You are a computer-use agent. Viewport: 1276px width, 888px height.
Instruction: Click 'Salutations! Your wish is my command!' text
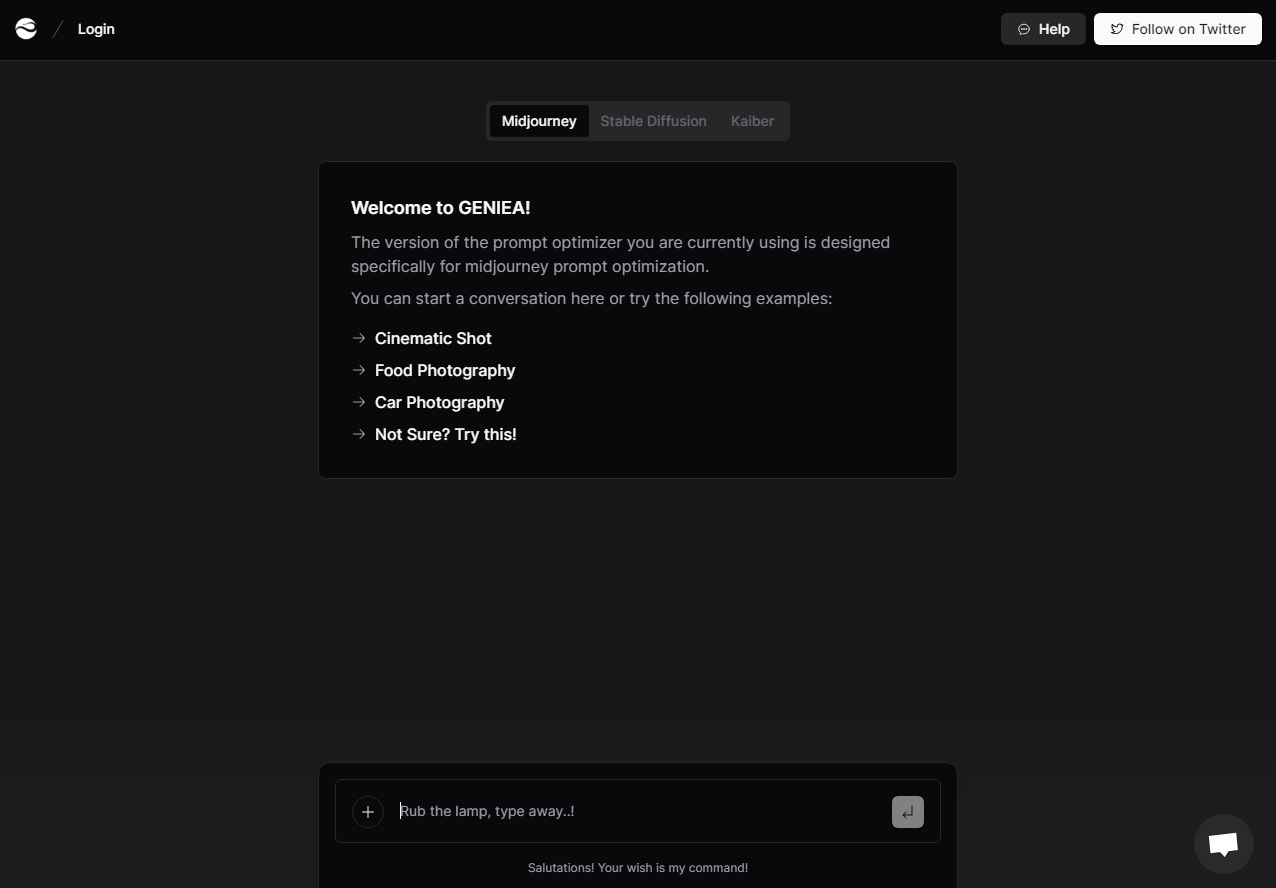tap(638, 868)
